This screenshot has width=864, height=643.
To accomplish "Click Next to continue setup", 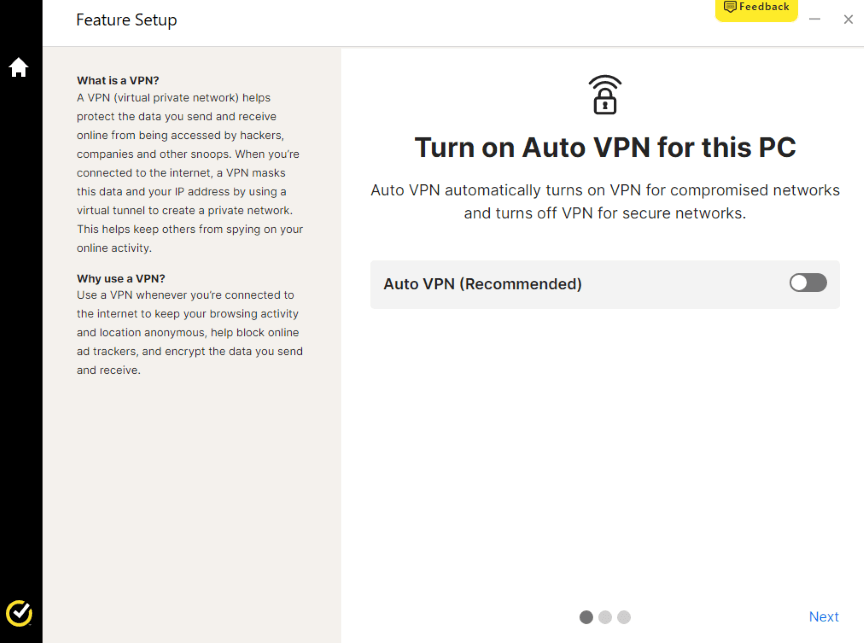I will click(x=823, y=617).
